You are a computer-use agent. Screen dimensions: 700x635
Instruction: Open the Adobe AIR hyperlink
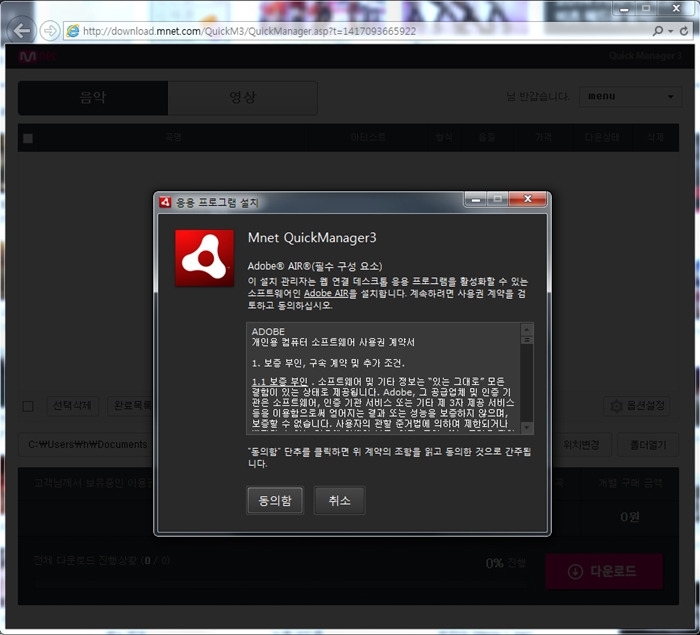tap(325, 293)
